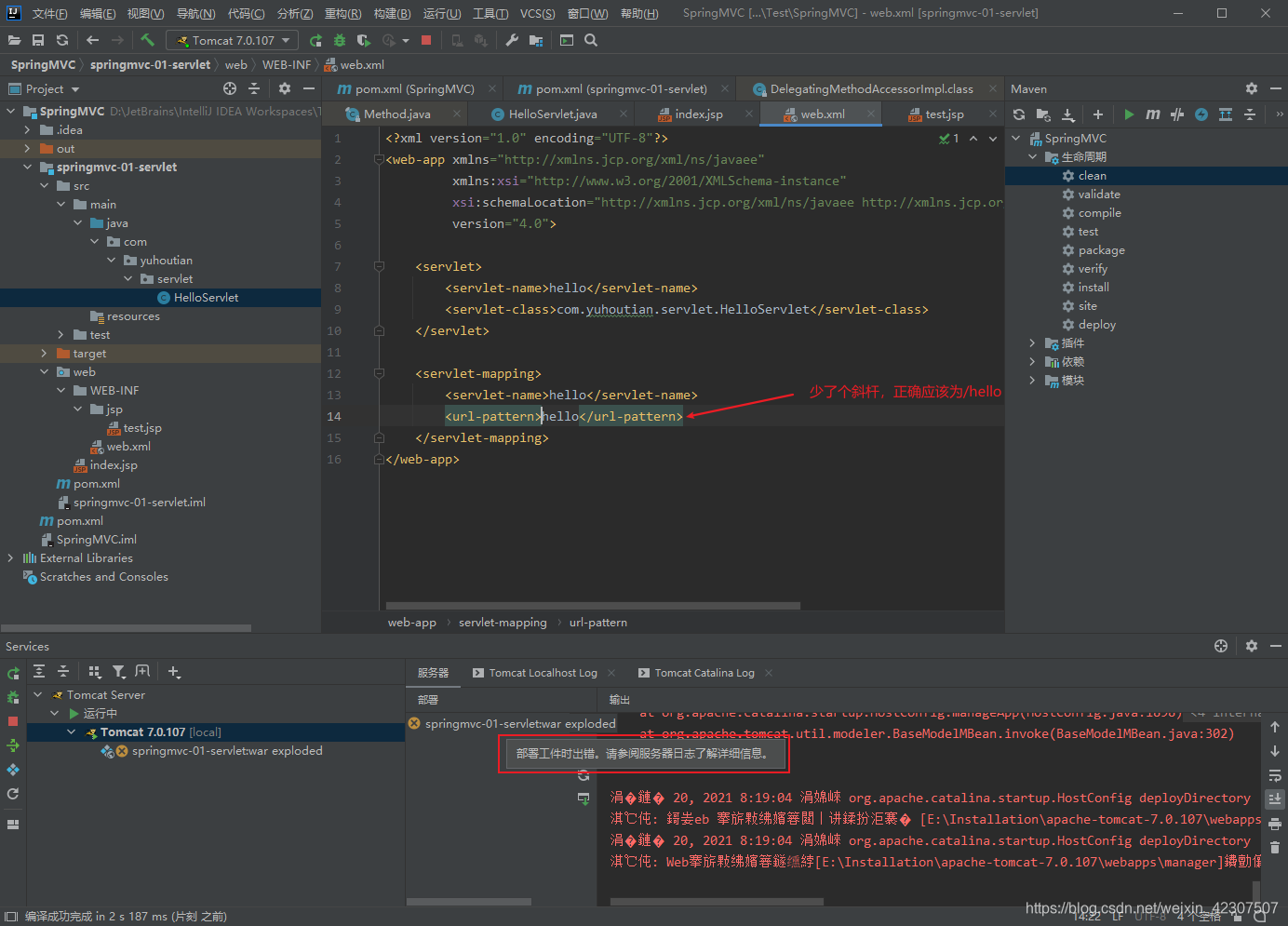Screen dimensions: 1288x926
Task: Select the install lifecycle goal in Maven
Action: tap(1093, 288)
